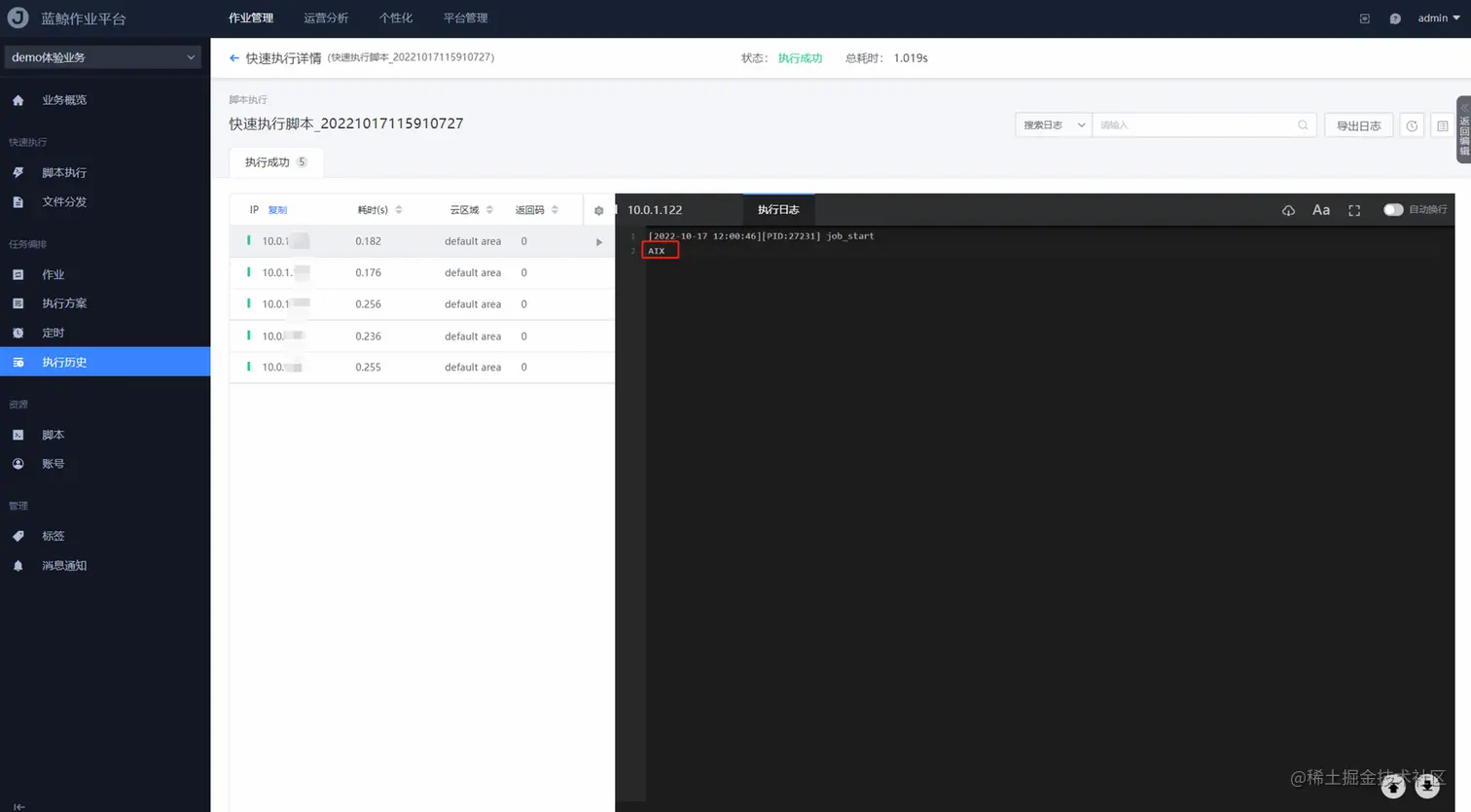Click the 导出日志 export button
The height and width of the screenshot is (812, 1471).
point(1358,125)
